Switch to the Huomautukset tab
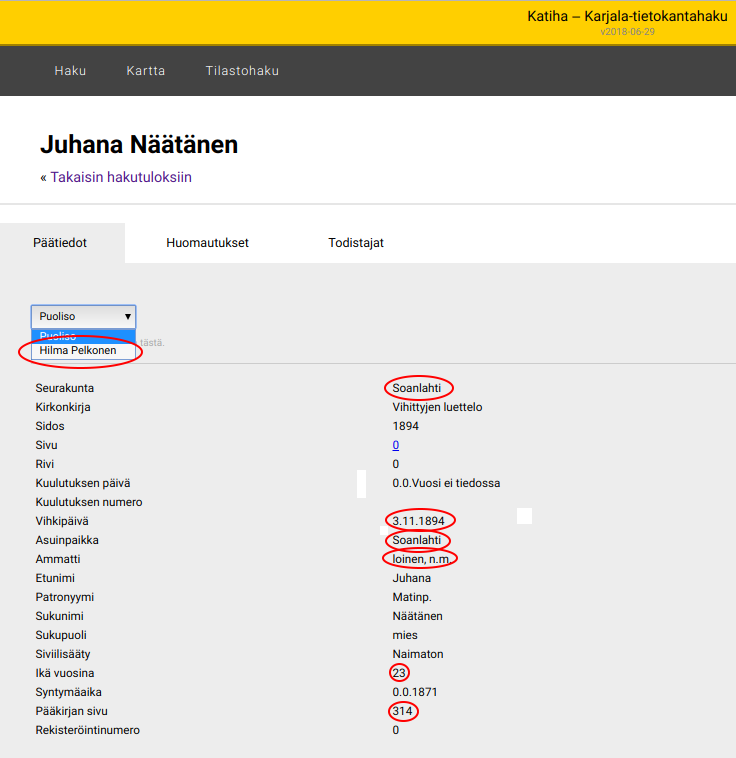Screen dimensions: 736x758 tap(207, 243)
